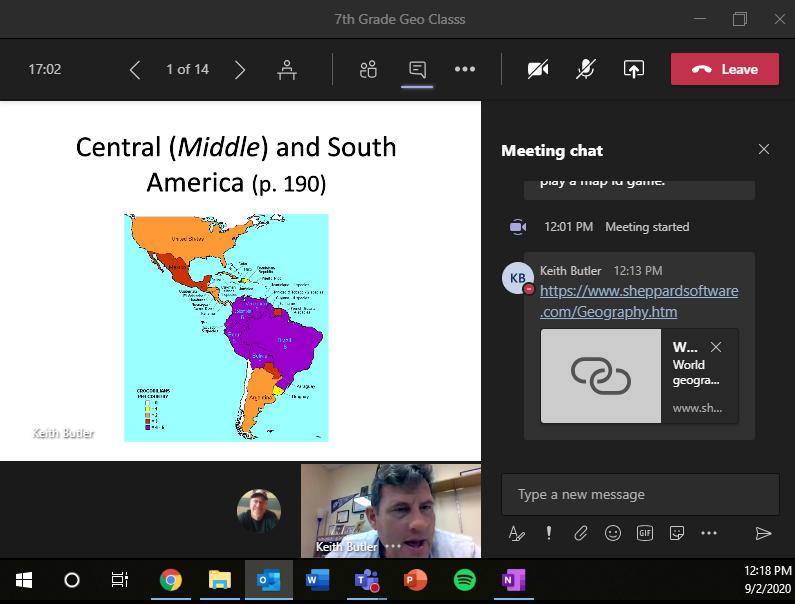
Task: Toggle the meeting chat panel icon
Action: point(417,69)
